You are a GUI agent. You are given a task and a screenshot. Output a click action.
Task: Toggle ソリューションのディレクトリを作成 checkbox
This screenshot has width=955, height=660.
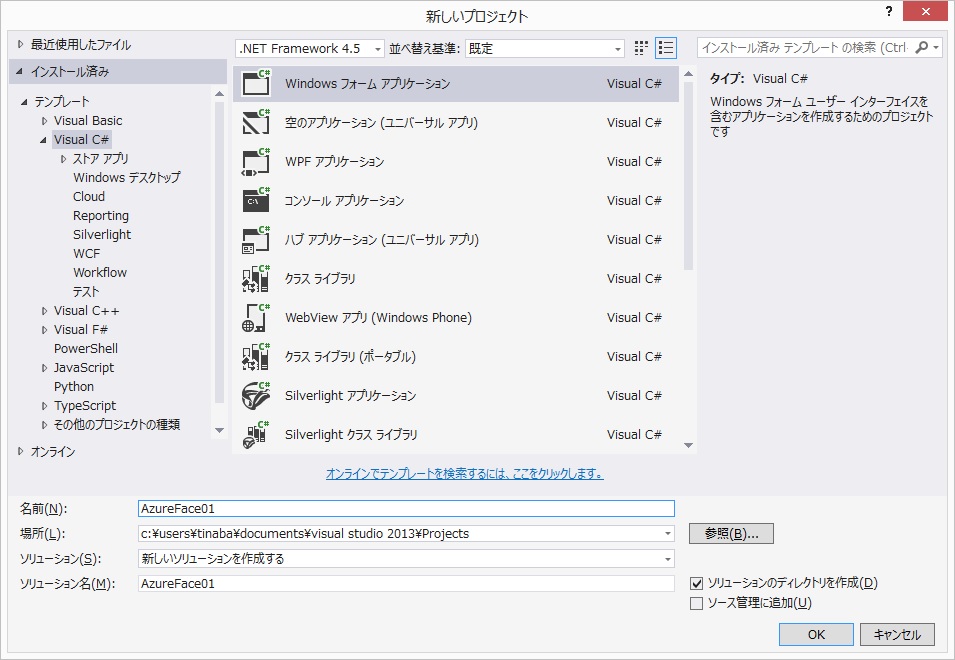[696, 583]
